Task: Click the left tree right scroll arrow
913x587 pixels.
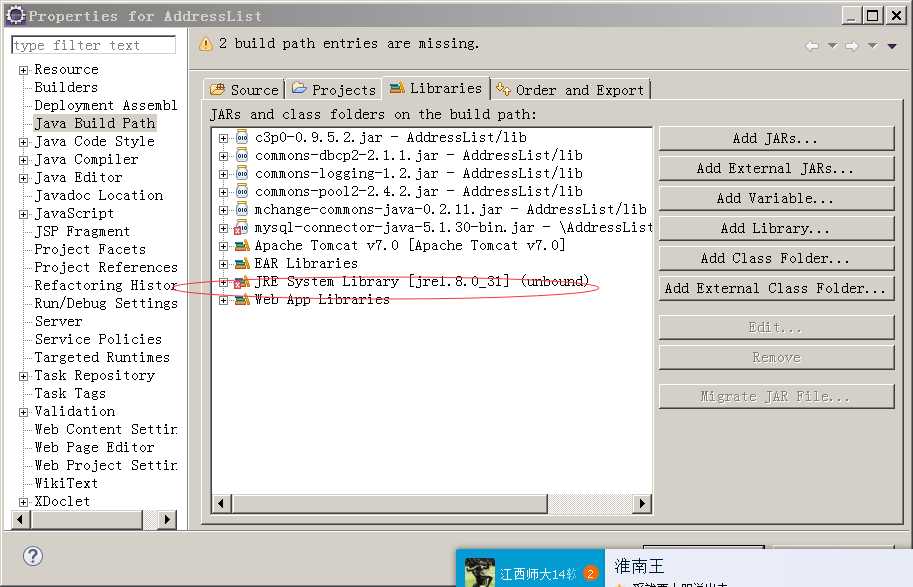Action: 167,519
